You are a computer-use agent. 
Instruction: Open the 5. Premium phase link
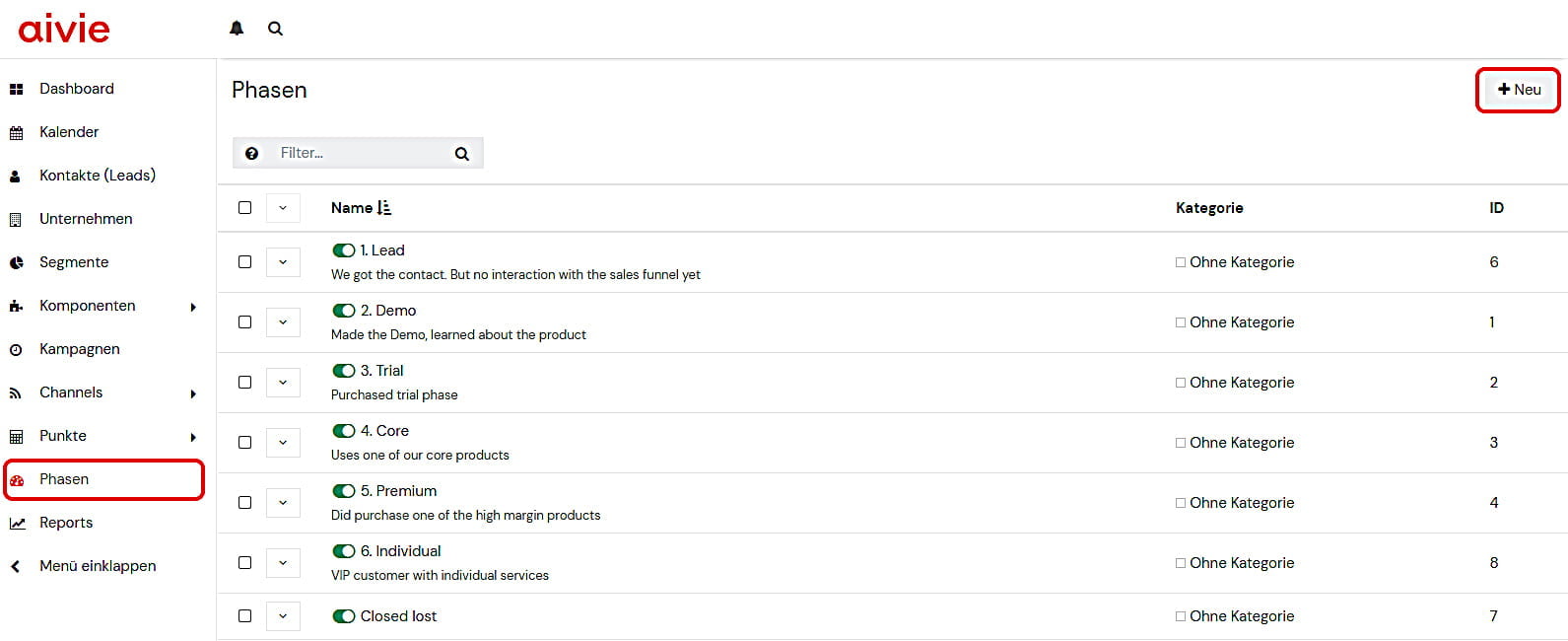click(398, 491)
